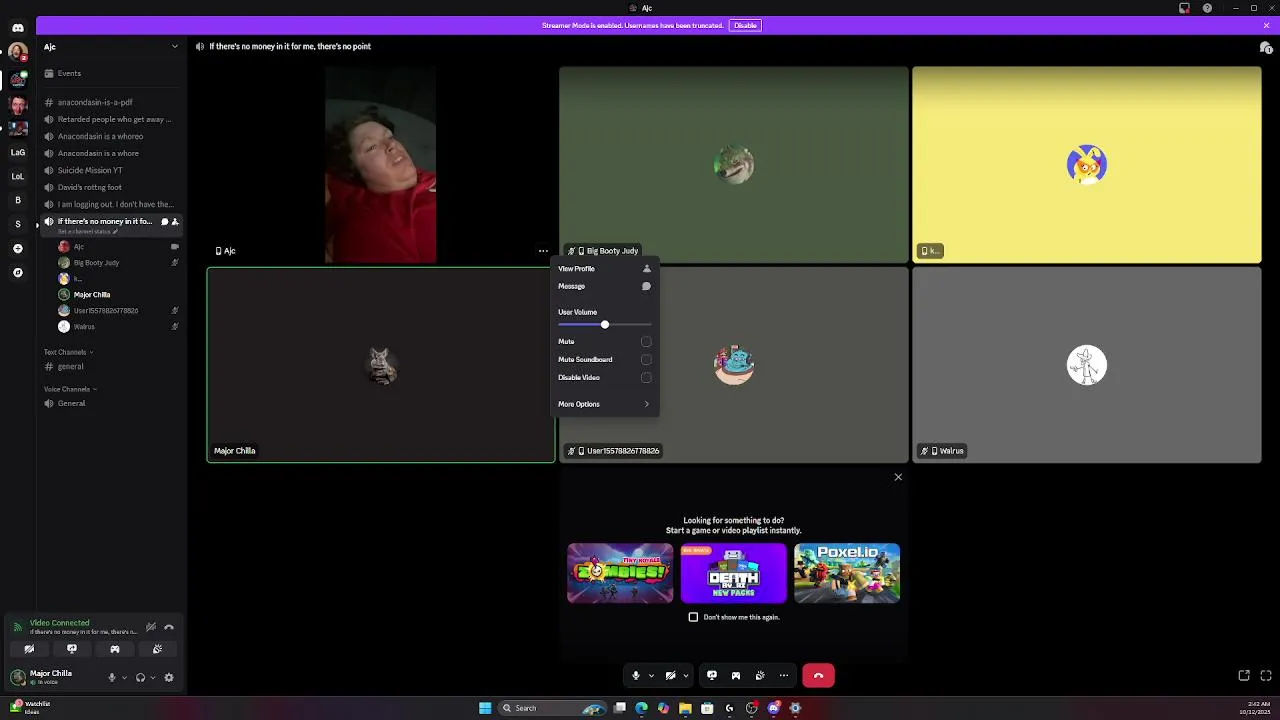
Task: Disable Streamer Mode via banner button
Action: click(745, 25)
